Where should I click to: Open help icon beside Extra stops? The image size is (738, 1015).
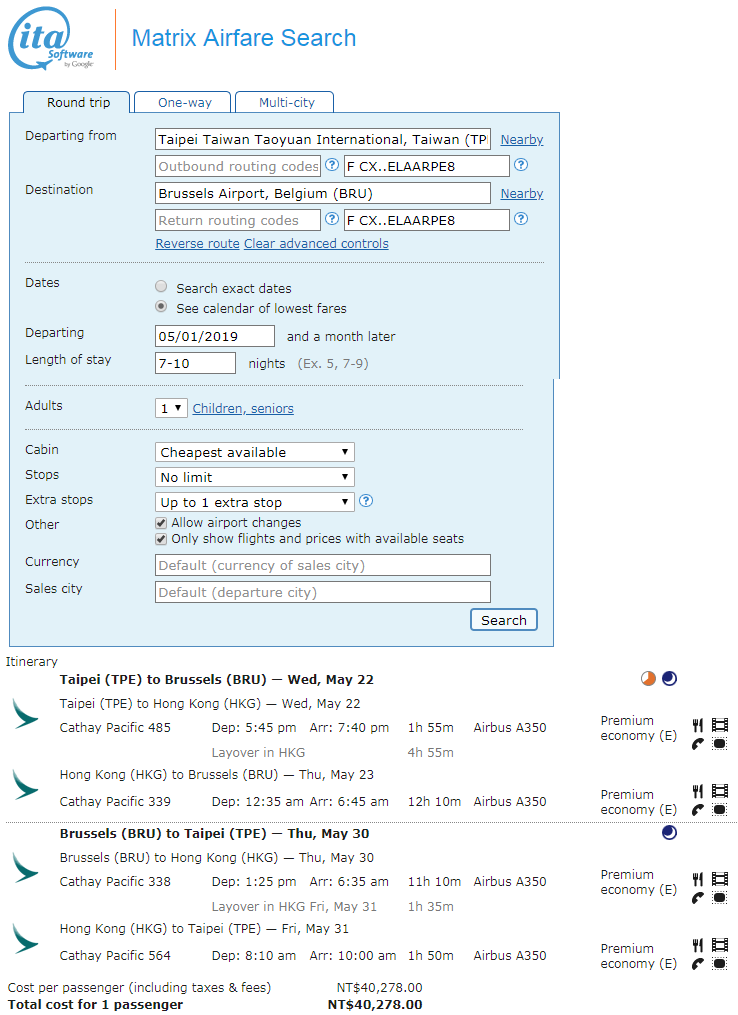tap(366, 501)
